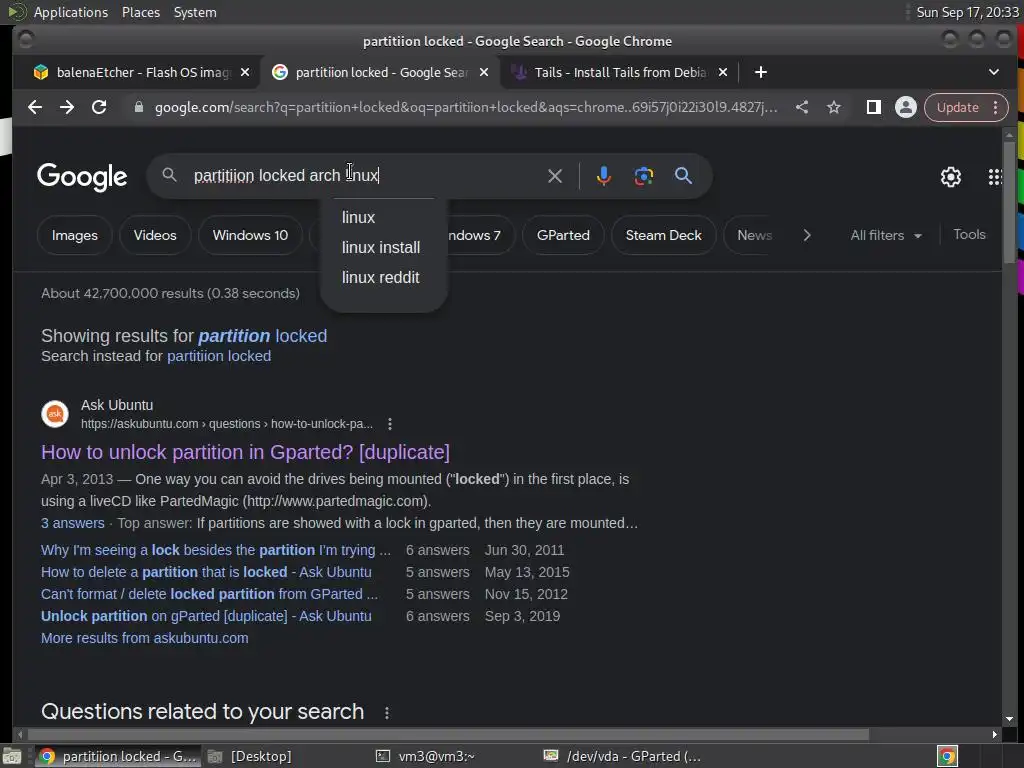The image size is (1024, 768).
Task: Click the Ask Ubuntu site favicon
Action: [55, 414]
